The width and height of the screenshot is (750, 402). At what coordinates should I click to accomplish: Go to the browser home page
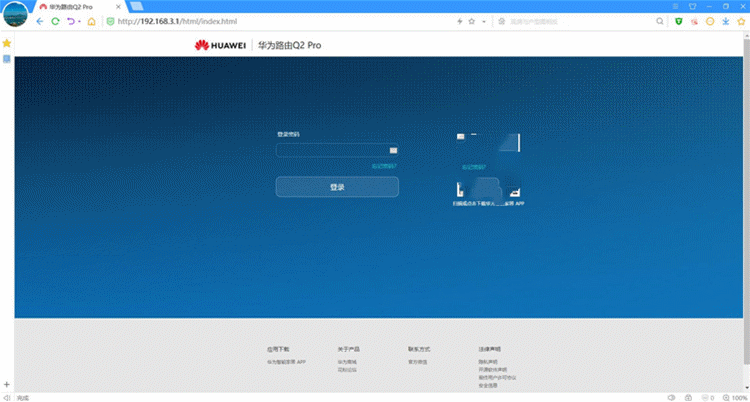coord(92,21)
